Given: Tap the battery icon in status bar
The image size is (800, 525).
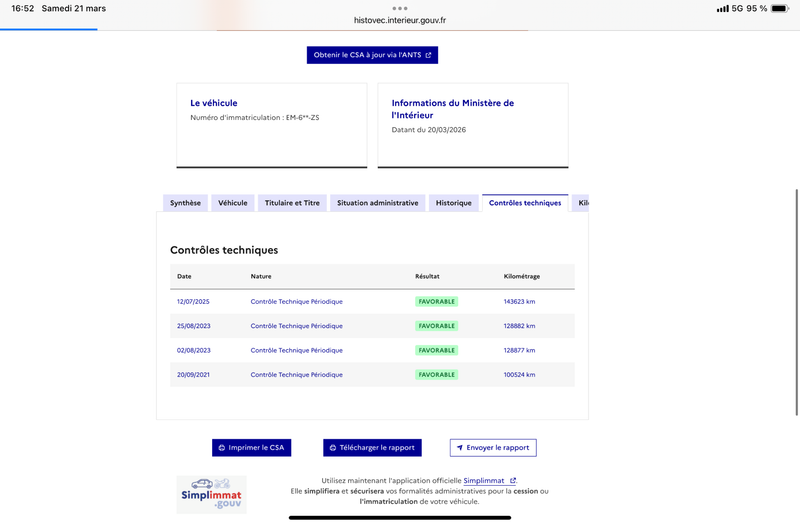Looking at the screenshot, I should click(780, 8).
